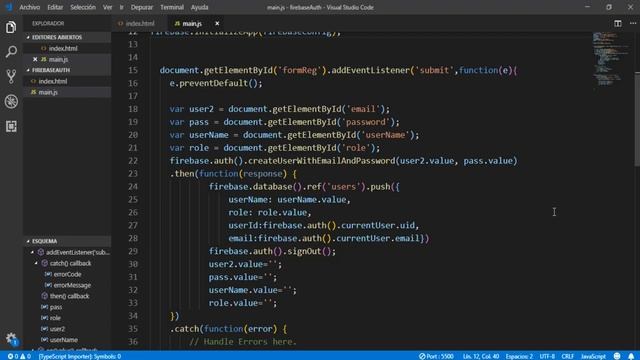Collapse addEventListener node in outline
This screenshot has height=360, width=640.
33,252
